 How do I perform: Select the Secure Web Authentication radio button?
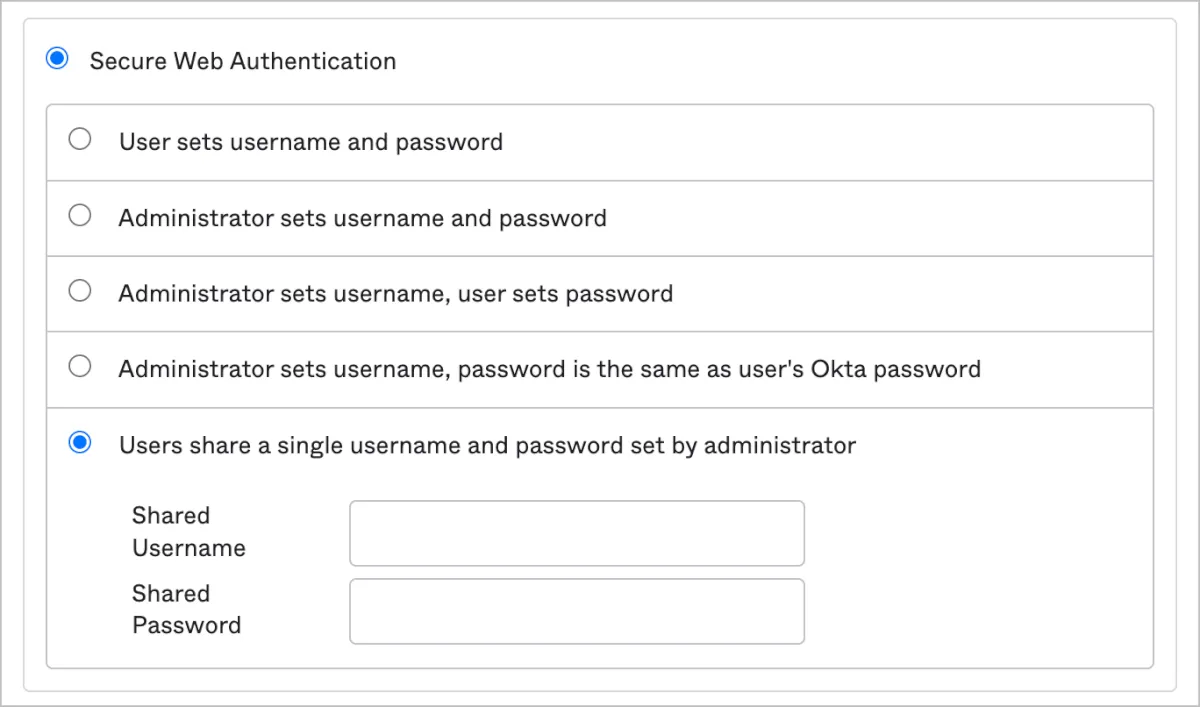[57, 59]
